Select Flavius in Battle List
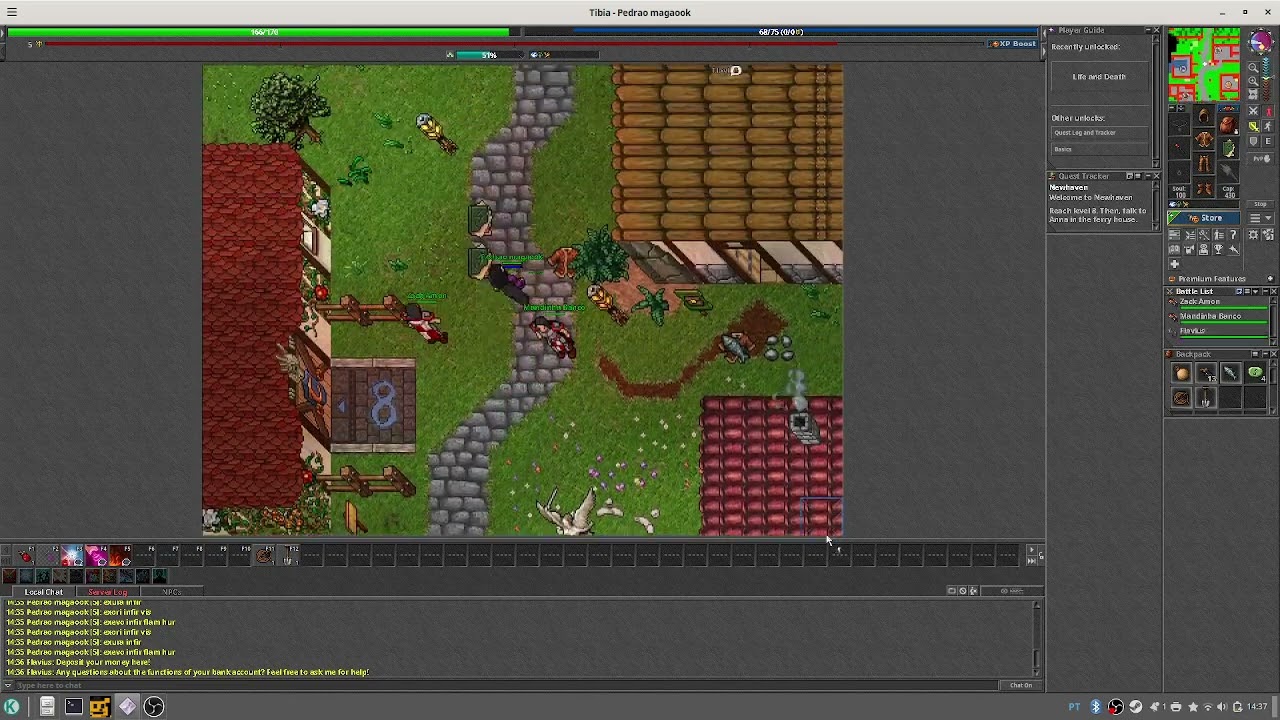1280x720 pixels. coord(1218,333)
